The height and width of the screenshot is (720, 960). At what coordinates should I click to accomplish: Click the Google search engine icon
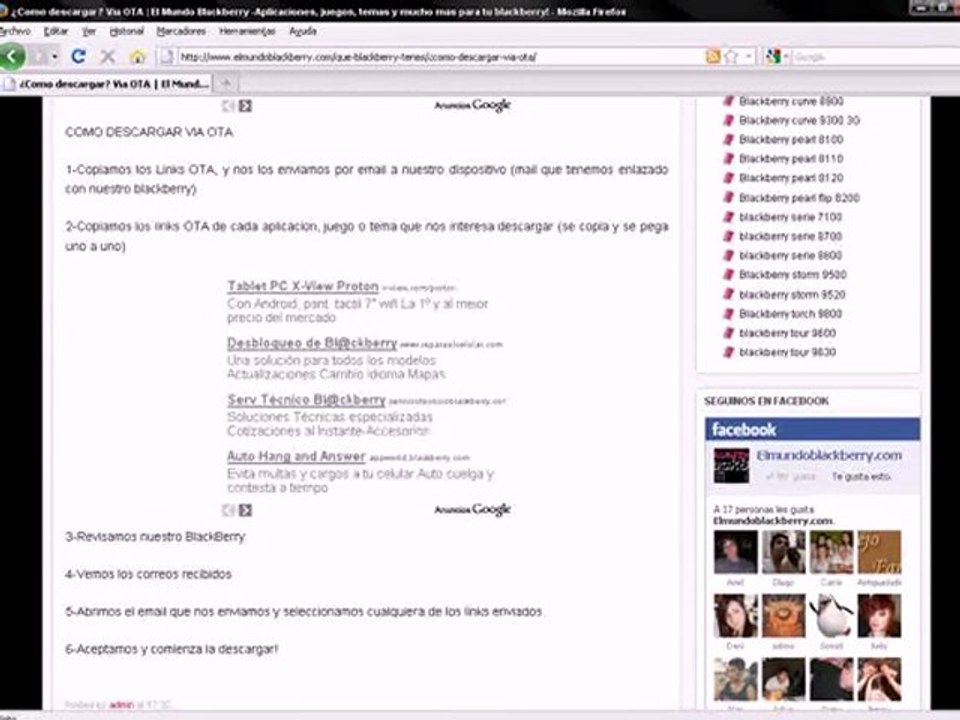(773, 57)
